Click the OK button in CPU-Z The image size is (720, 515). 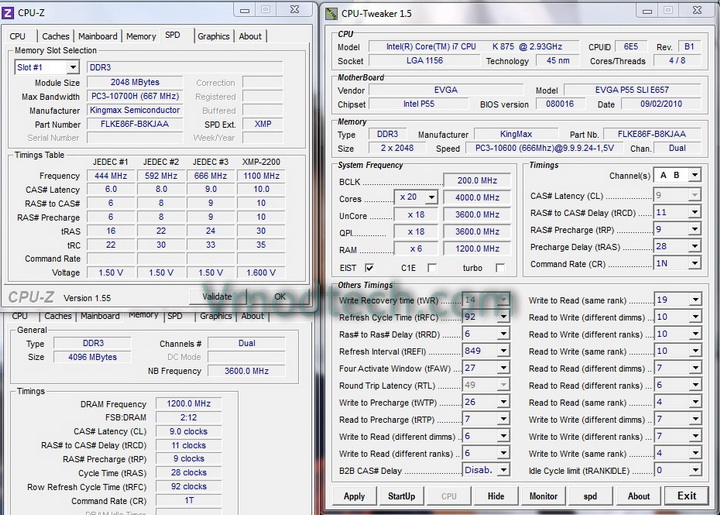tap(280, 297)
